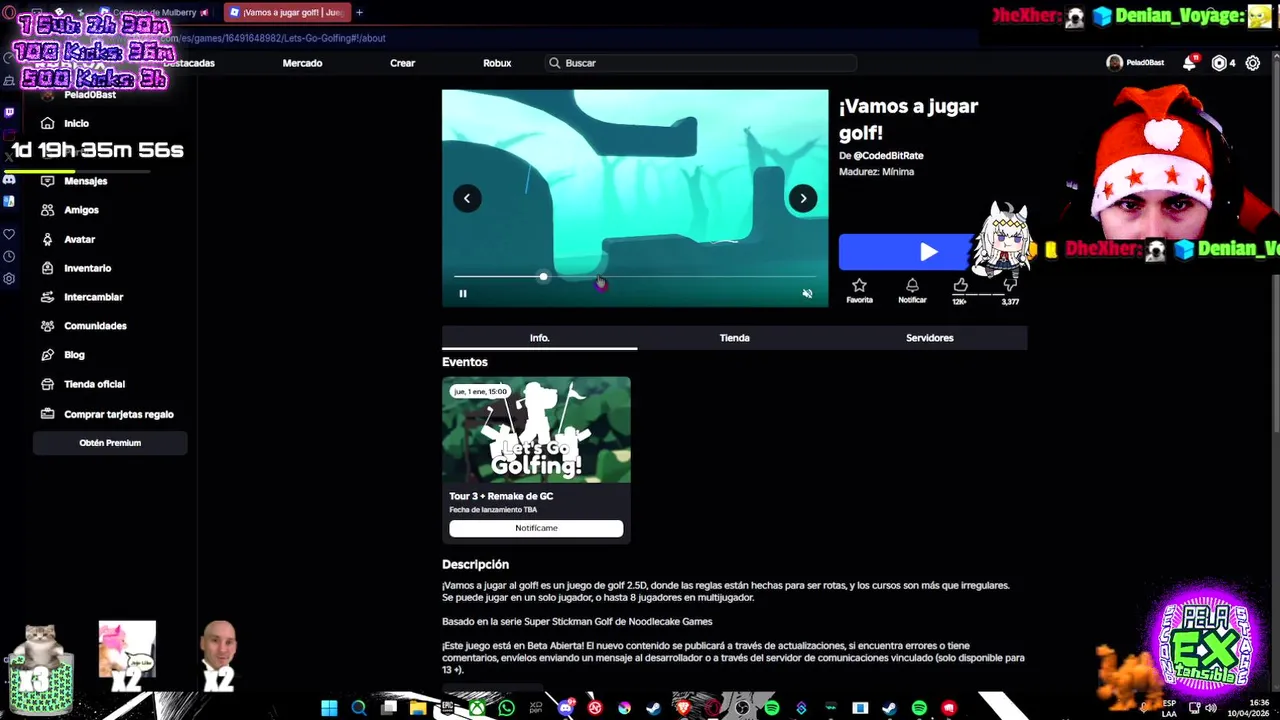Open Discord in the Opera sidebar

point(9,179)
